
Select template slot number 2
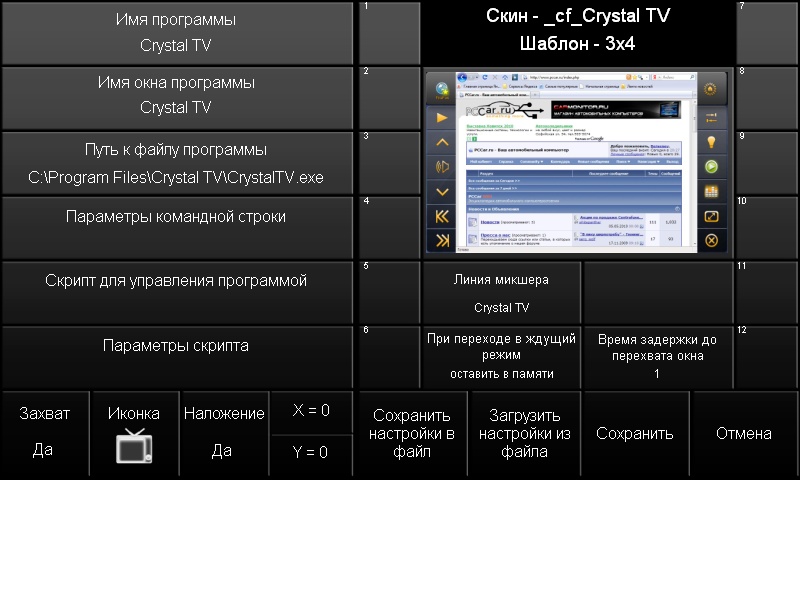(x=389, y=97)
